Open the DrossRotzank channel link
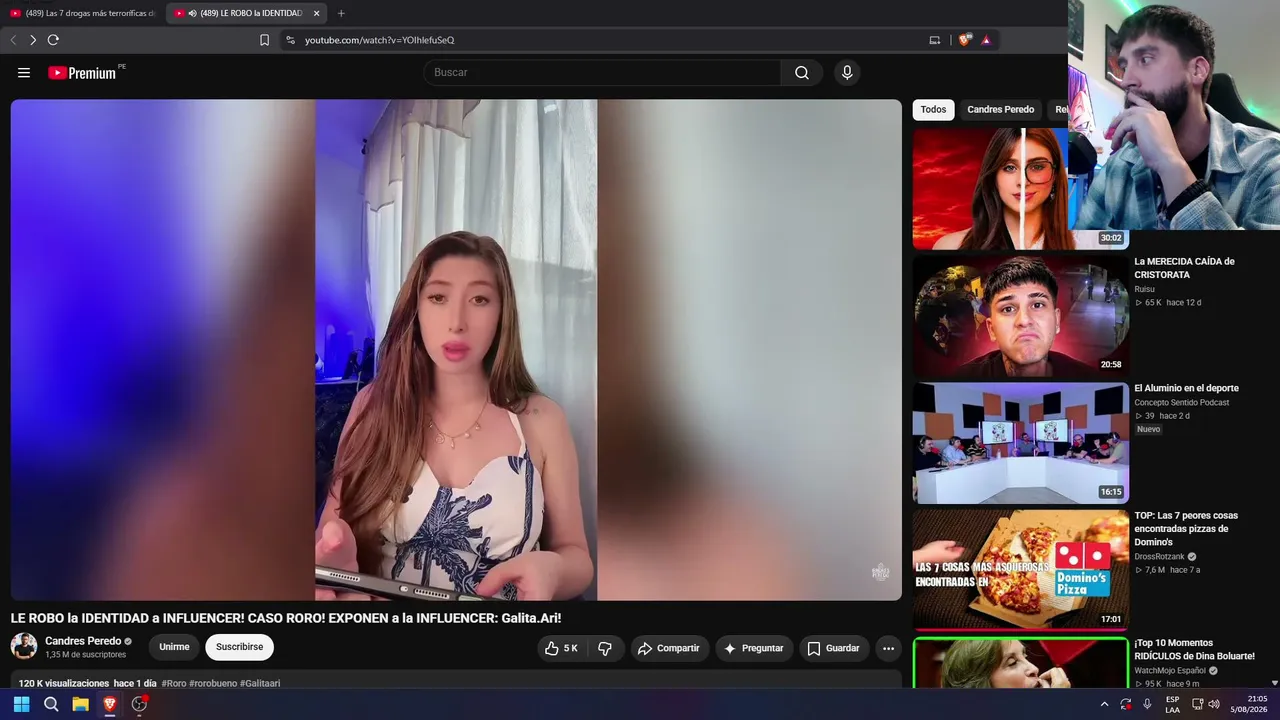This screenshot has width=1280, height=720. (x=1159, y=557)
